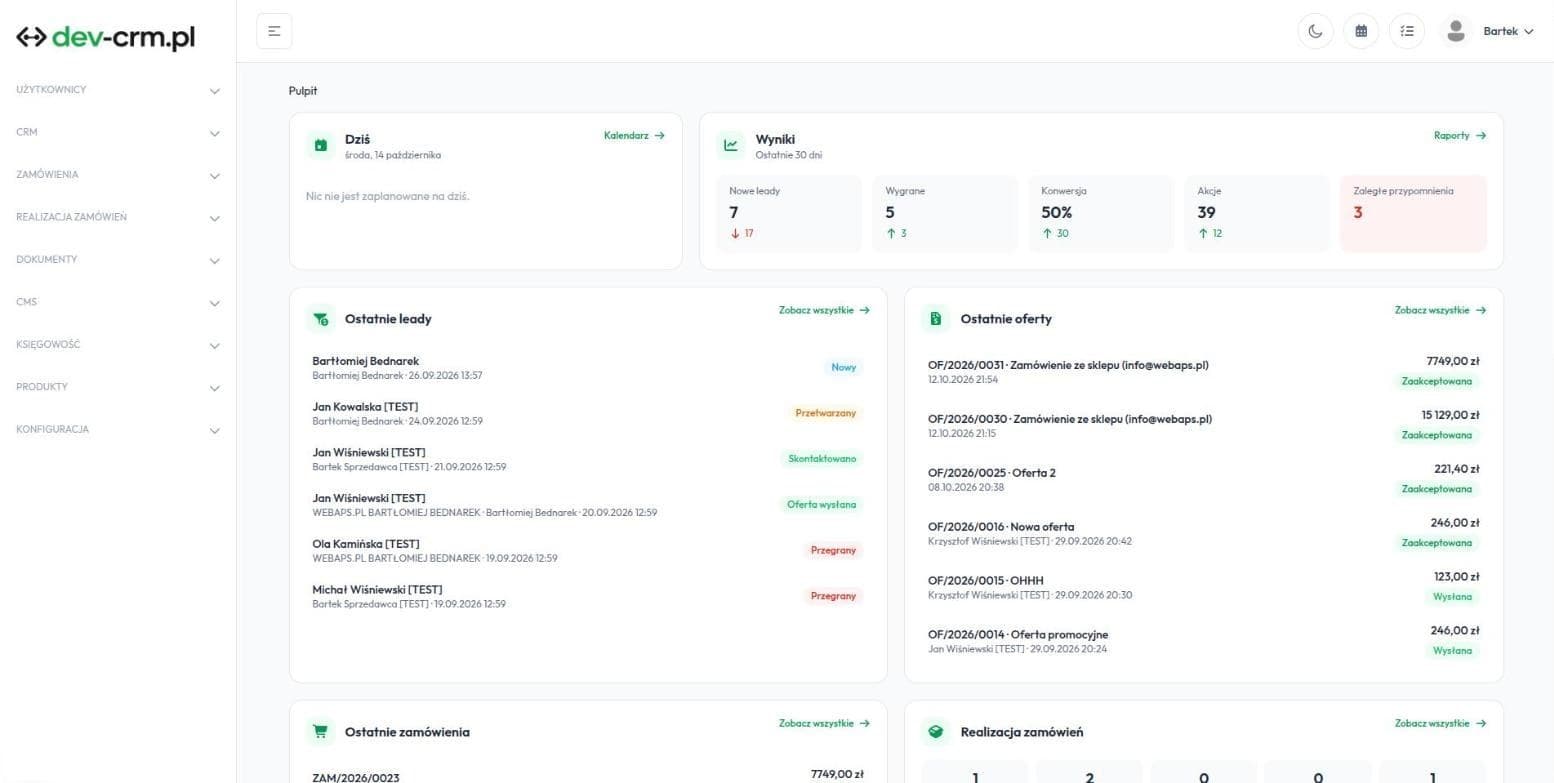This screenshot has width=1554, height=783.
Task: Click the Ostatnie leady funnel icon
Action: tap(321, 319)
